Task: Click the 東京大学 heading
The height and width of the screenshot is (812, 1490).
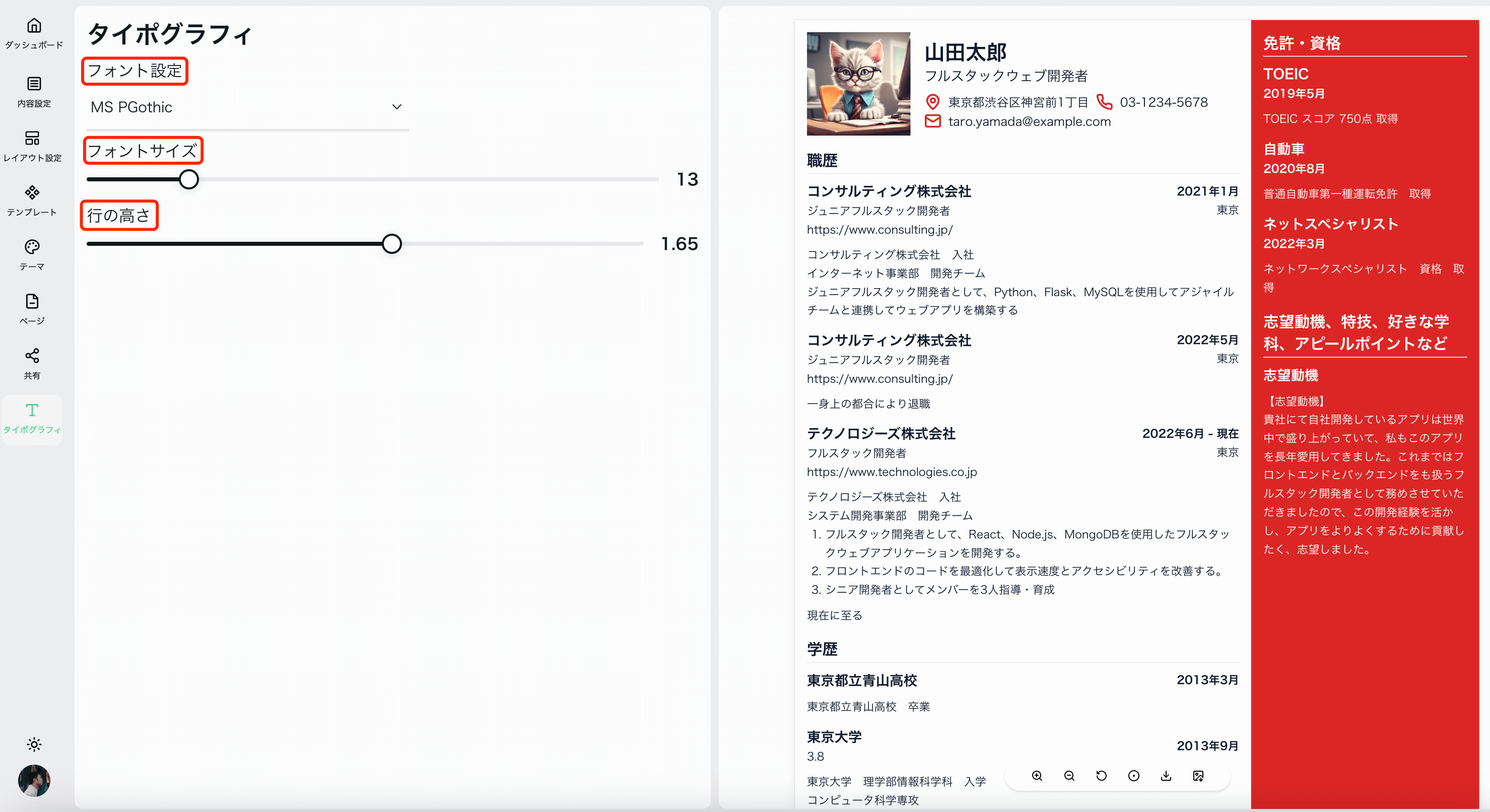Action: tap(834, 737)
